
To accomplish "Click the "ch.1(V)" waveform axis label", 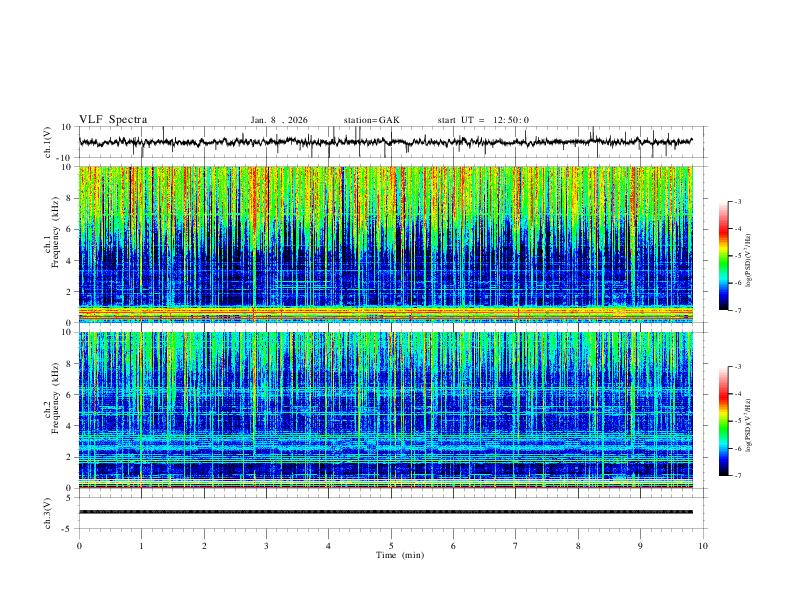I will tap(48, 142).
